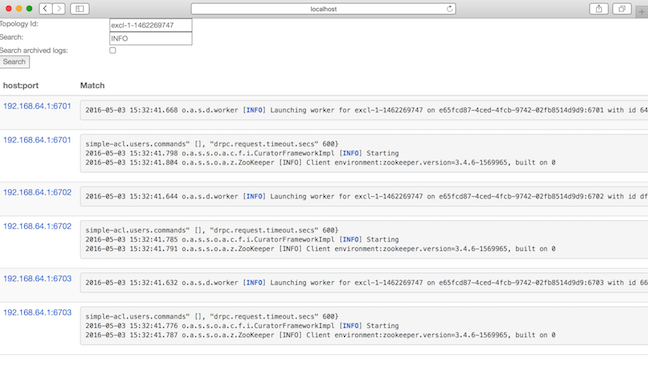Open second 192.168.64.1:6702 link
Screen dimensions: 648x380
pos(37,226)
